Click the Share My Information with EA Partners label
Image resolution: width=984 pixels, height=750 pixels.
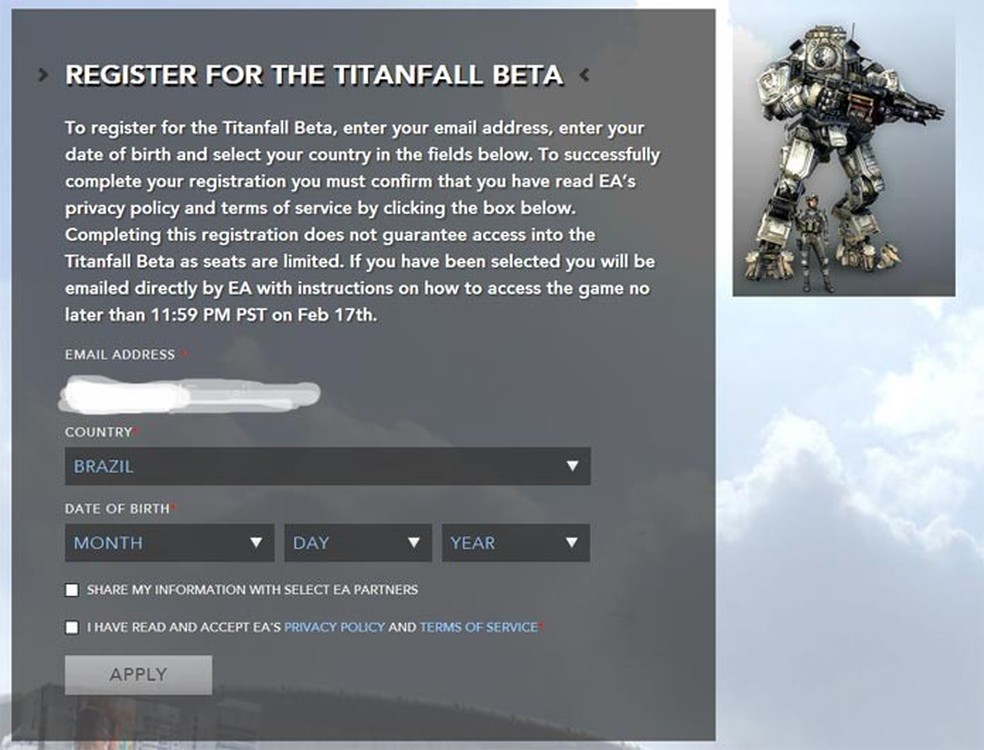252,590
